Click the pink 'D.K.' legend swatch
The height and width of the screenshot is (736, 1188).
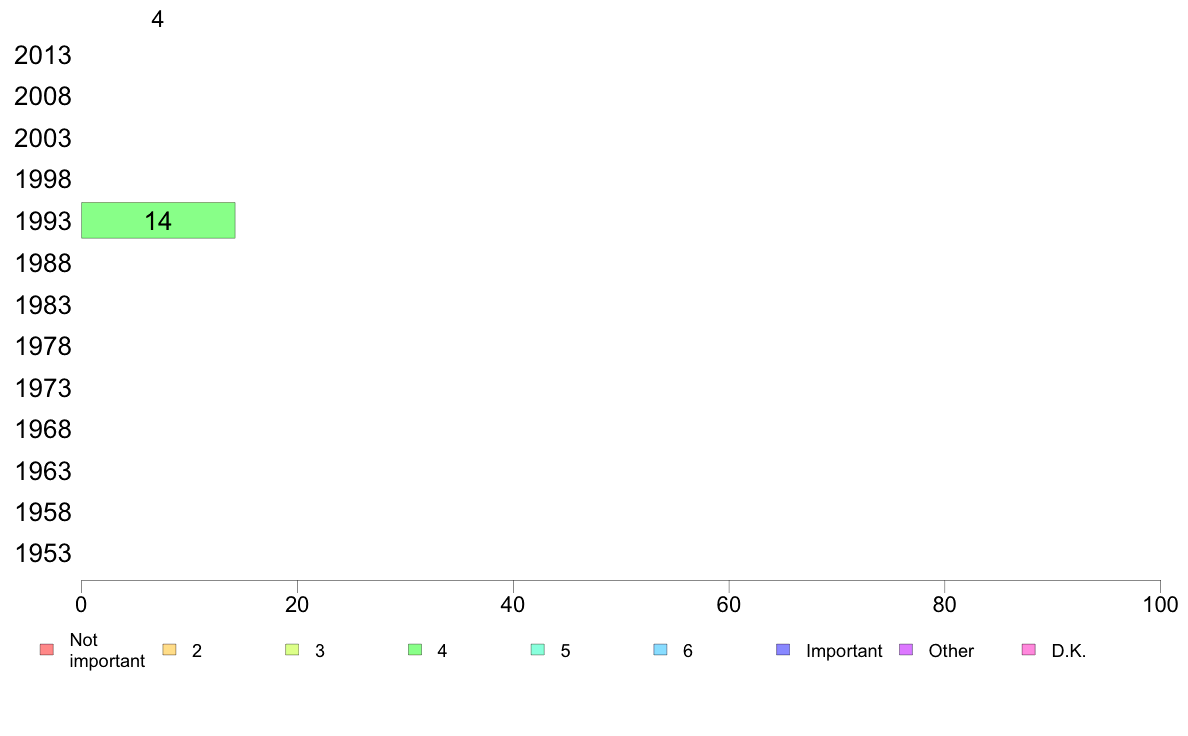coord(1029,650)
